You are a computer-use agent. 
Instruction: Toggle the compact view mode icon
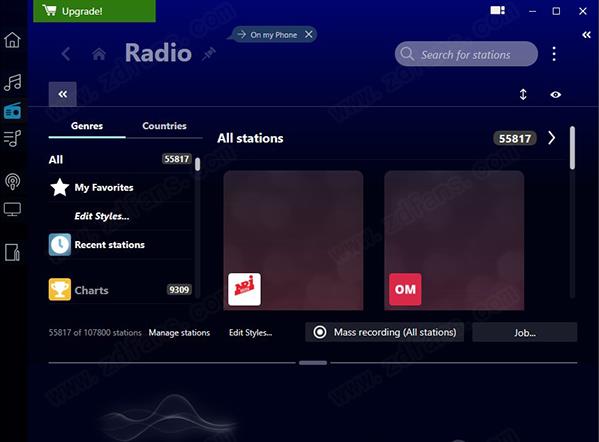(497, 10)
